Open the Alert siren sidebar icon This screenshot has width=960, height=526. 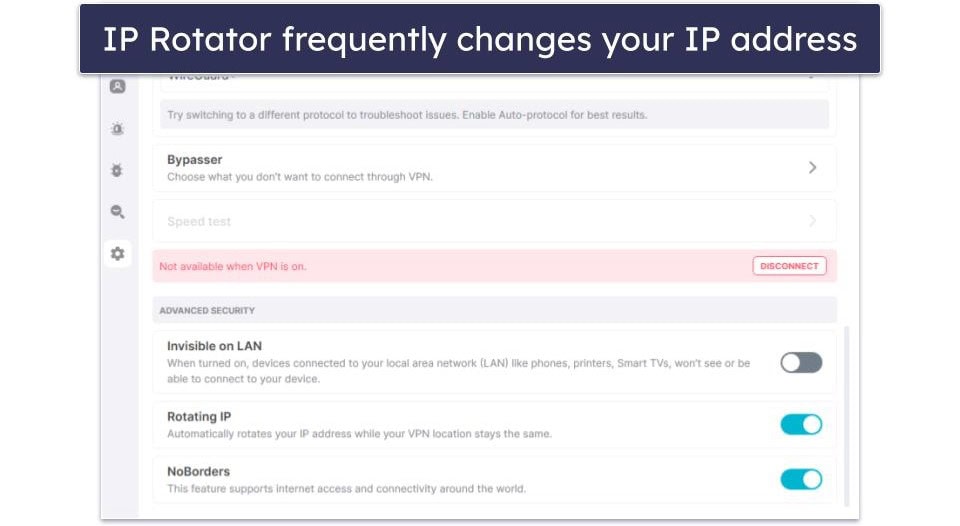tap(118, 129)
